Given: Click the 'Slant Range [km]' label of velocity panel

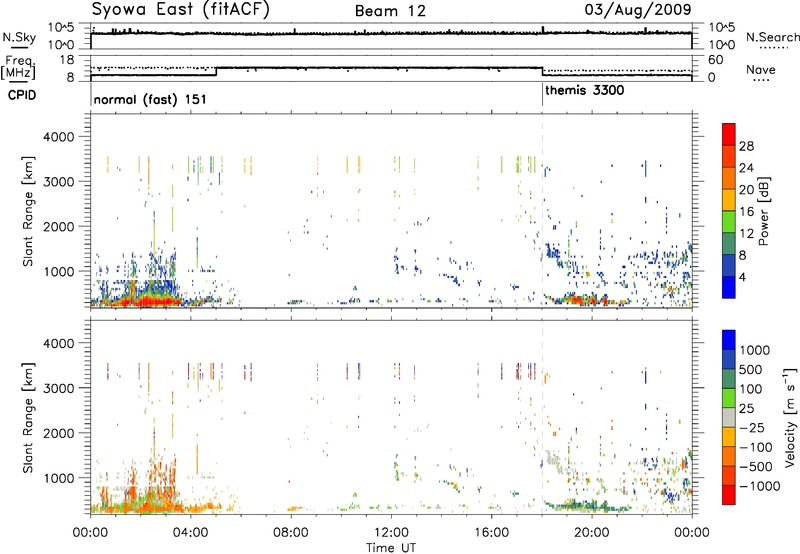Looking at the screenshot, I should click(29, 417).
